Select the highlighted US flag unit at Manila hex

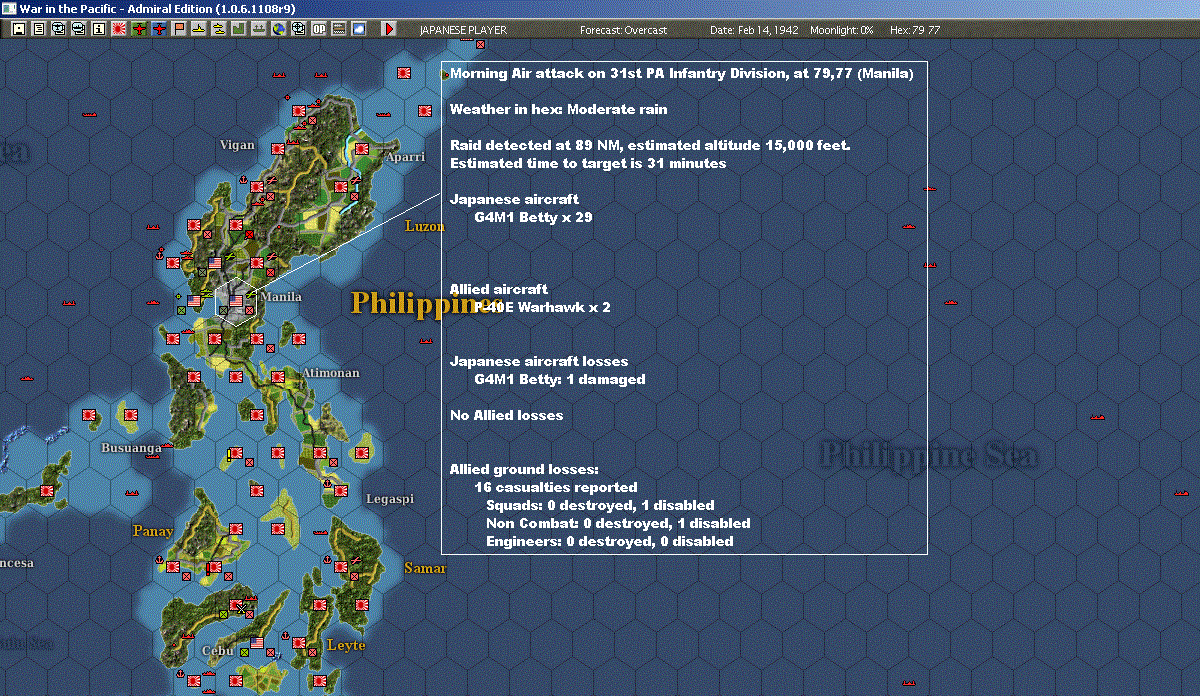click(236, 300)
